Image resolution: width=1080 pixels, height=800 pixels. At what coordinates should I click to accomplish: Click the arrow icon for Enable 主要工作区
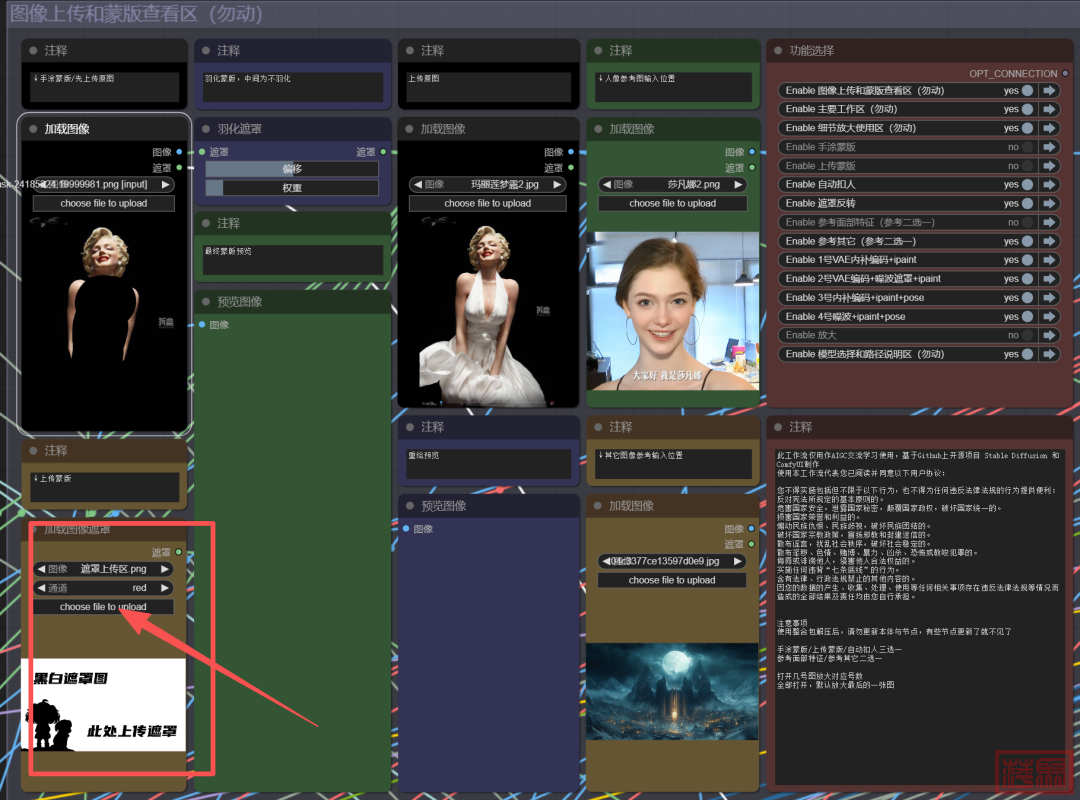coord(1049,109)
